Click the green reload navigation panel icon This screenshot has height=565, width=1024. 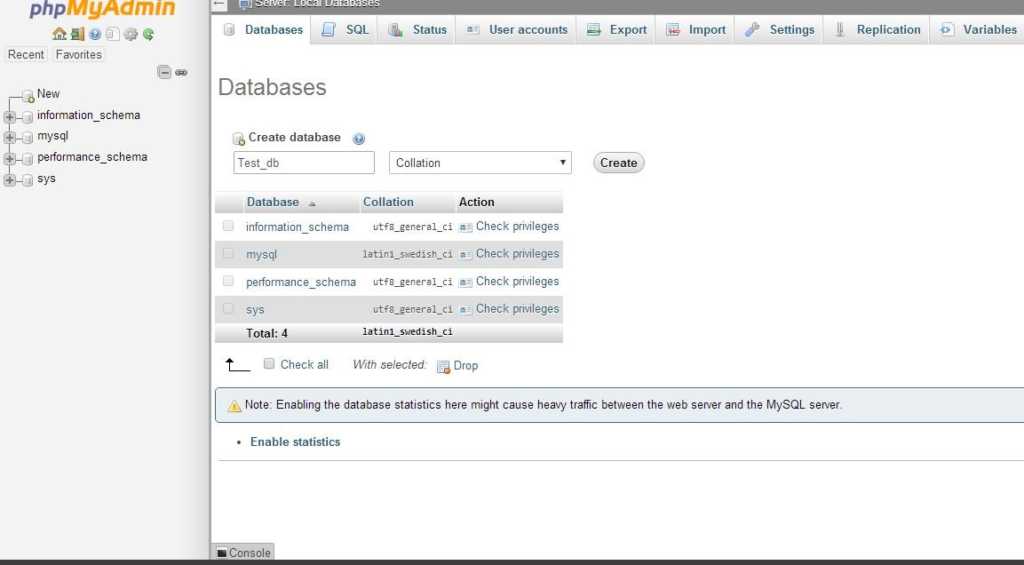pos(148,34)
